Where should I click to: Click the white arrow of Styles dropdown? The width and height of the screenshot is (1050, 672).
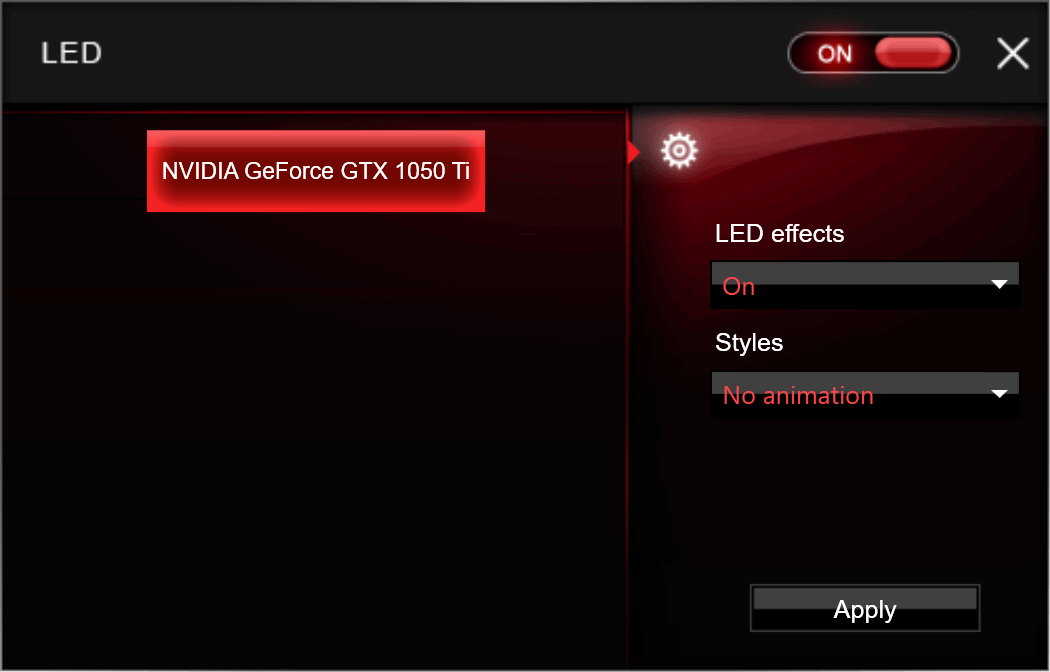(999, 394)
